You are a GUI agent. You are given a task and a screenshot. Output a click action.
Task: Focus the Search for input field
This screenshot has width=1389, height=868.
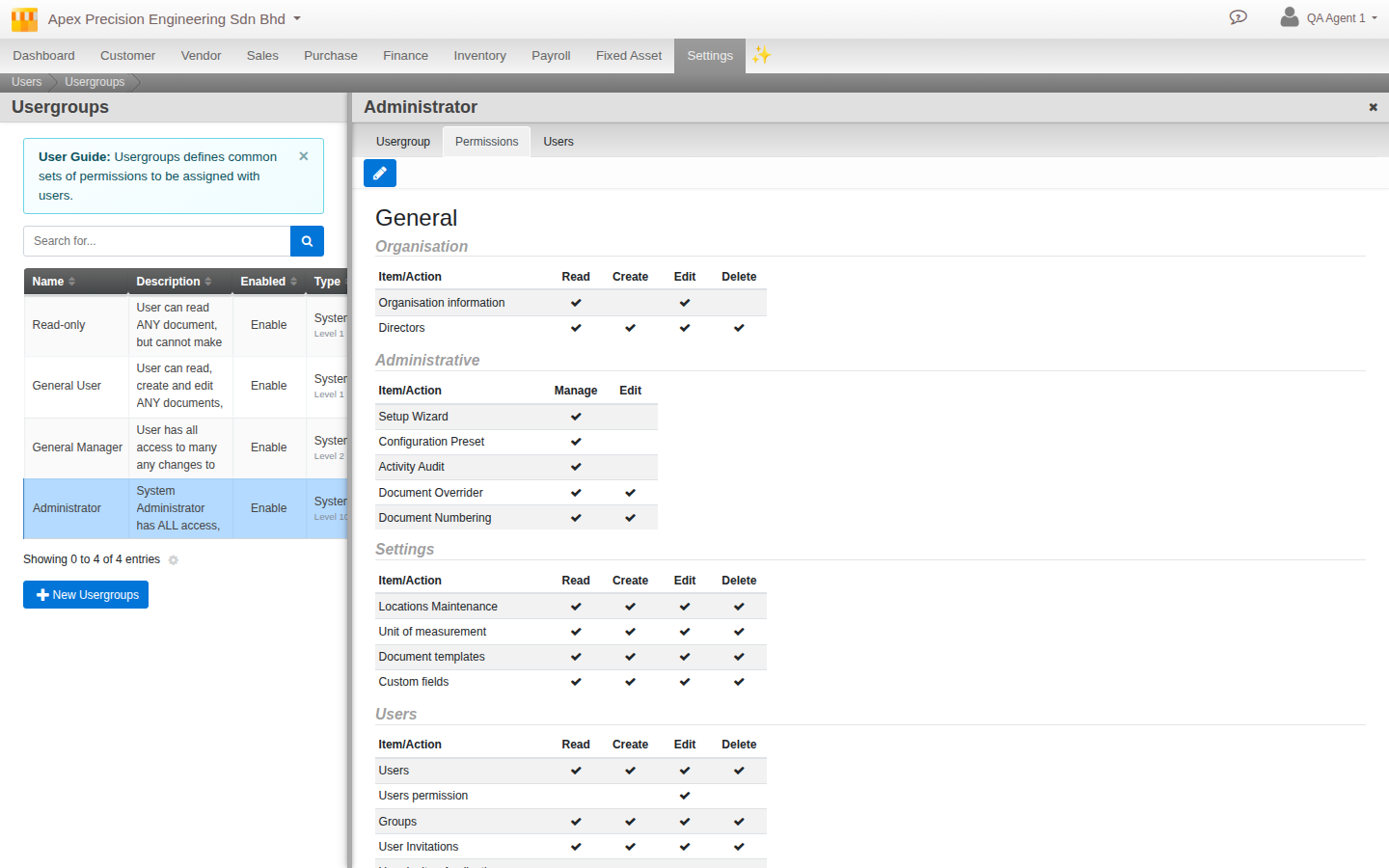(x=156, y=241)
